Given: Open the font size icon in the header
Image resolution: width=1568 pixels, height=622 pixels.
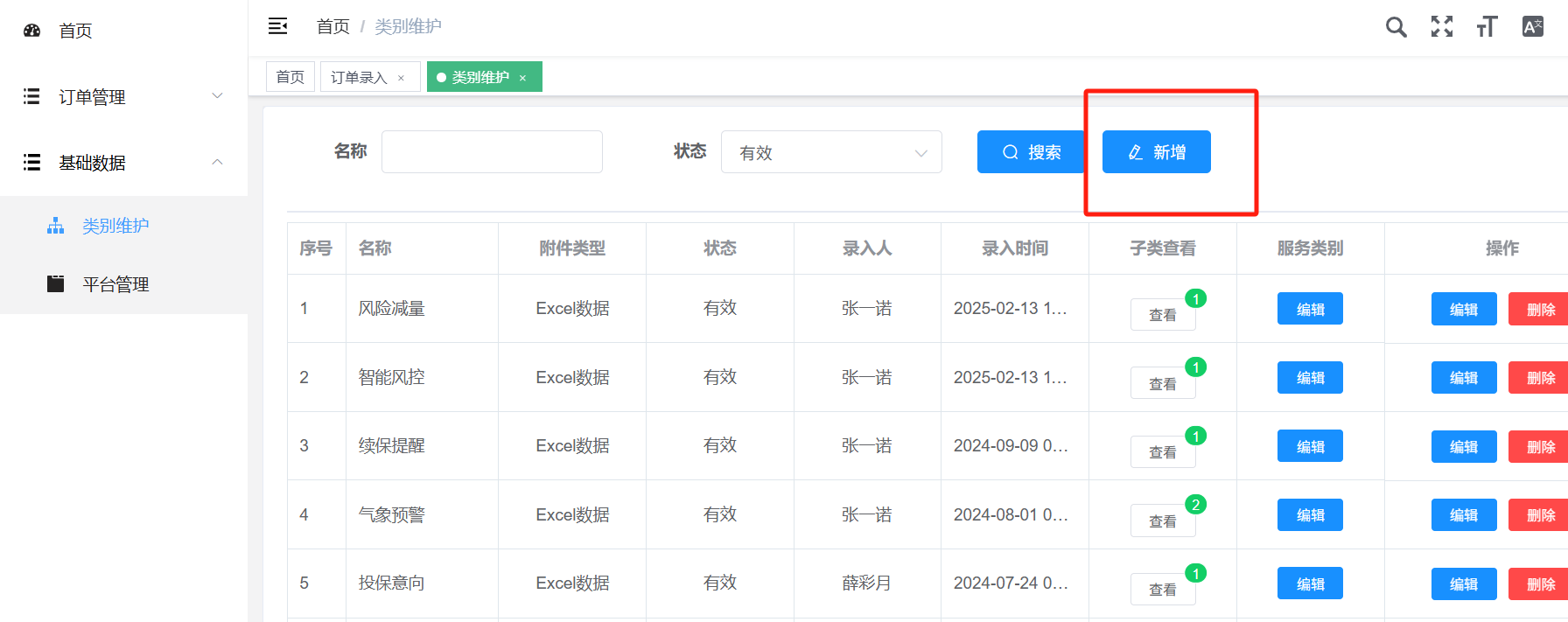Looking at the screenshot, I should tap(1487, 27).
